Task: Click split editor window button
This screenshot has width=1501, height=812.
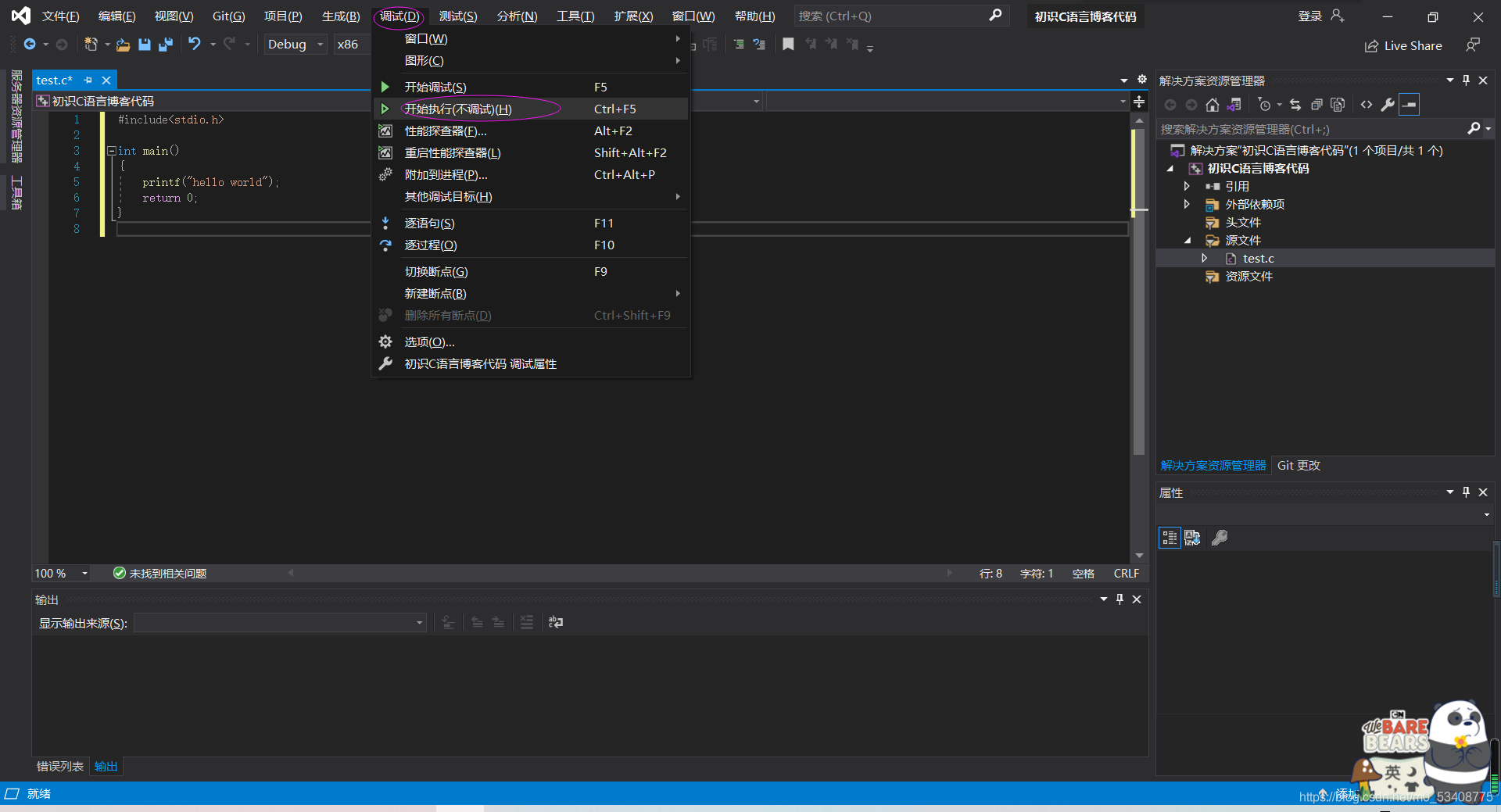Action: click(1139, 102)
